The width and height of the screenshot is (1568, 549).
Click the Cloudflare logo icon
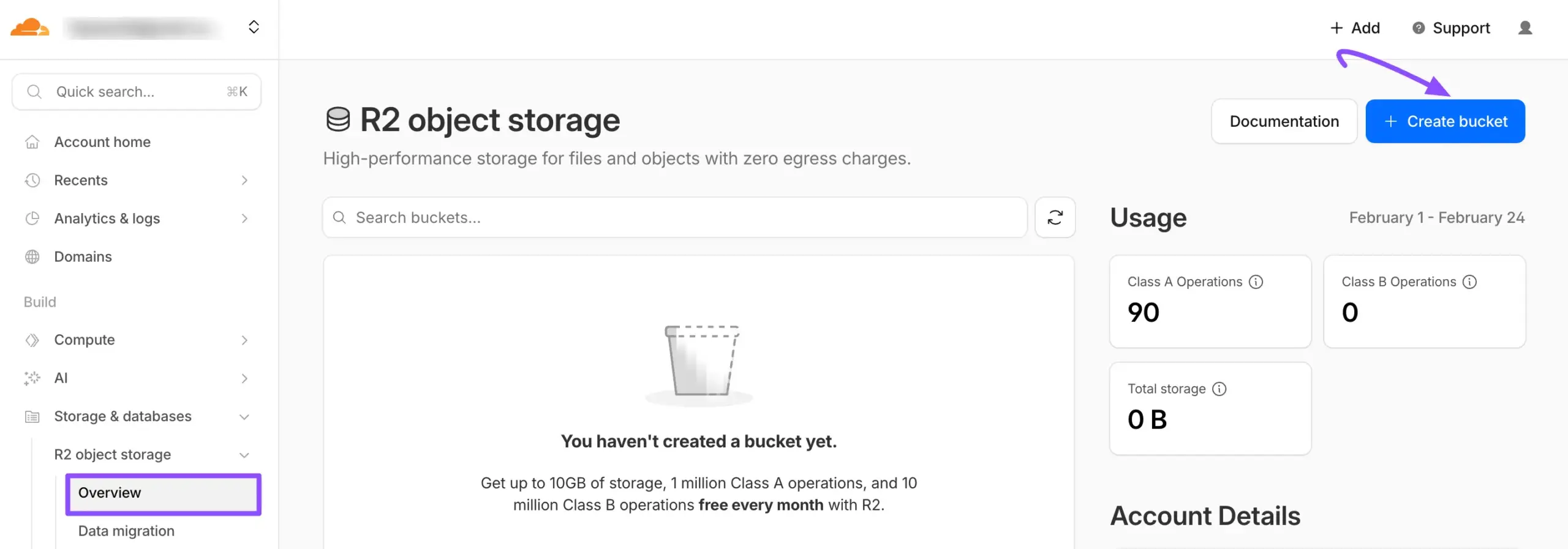tap(29, 28)
